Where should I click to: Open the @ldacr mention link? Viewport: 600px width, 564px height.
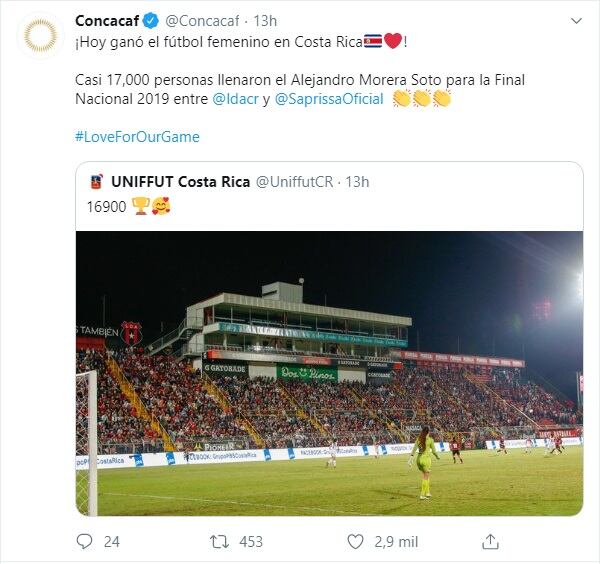[235, 99]
